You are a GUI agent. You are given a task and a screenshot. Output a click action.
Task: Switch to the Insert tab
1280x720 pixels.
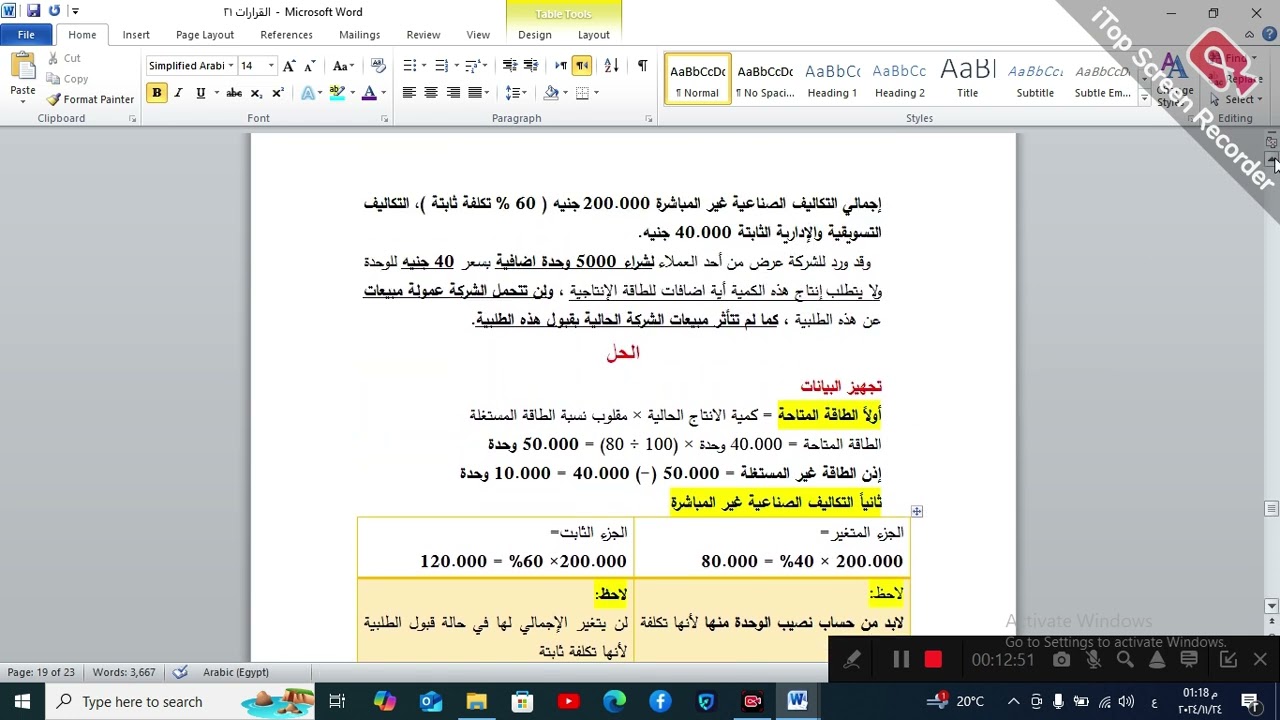(136, 35)
